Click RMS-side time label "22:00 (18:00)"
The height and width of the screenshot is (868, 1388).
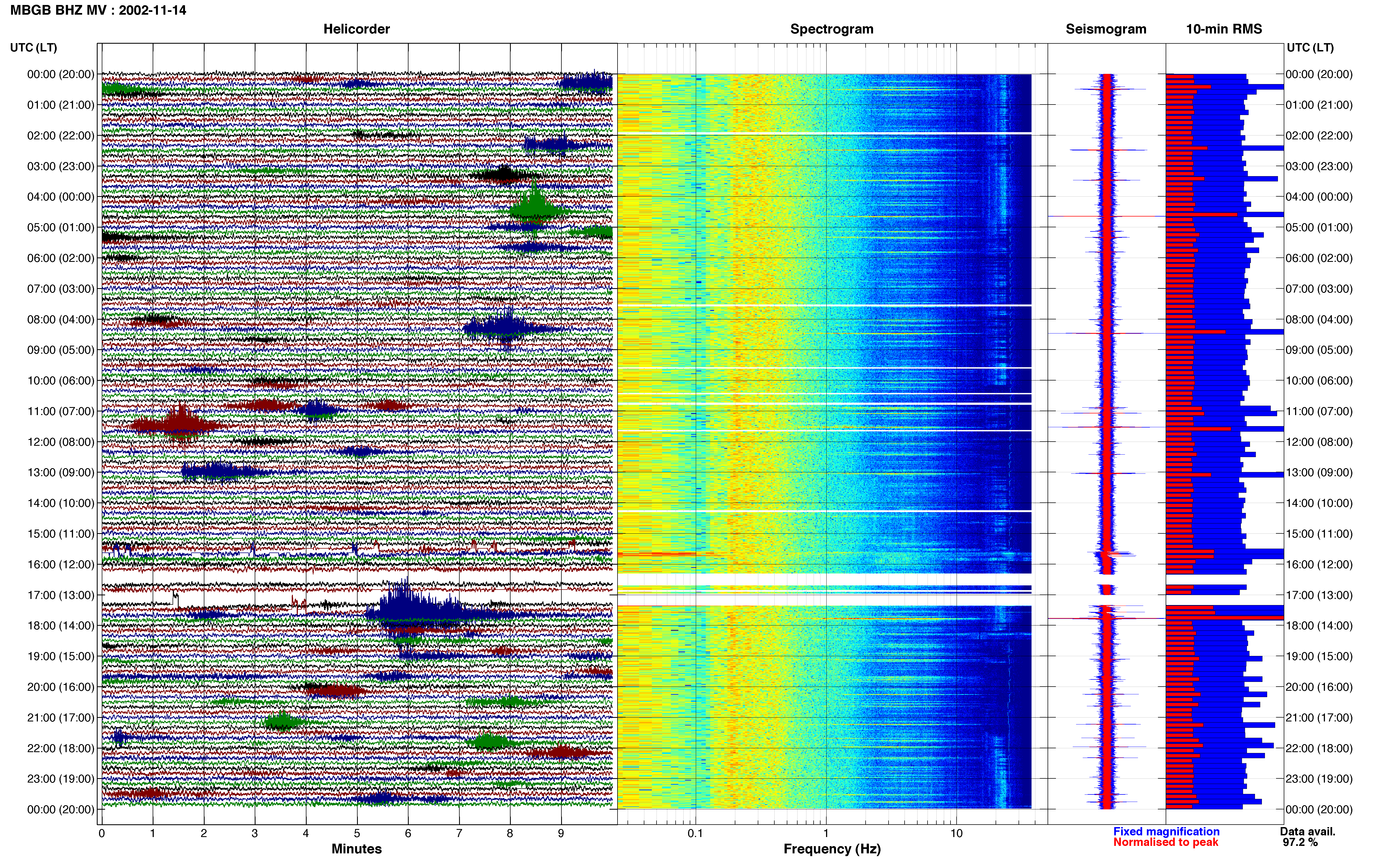[1319, 749]
